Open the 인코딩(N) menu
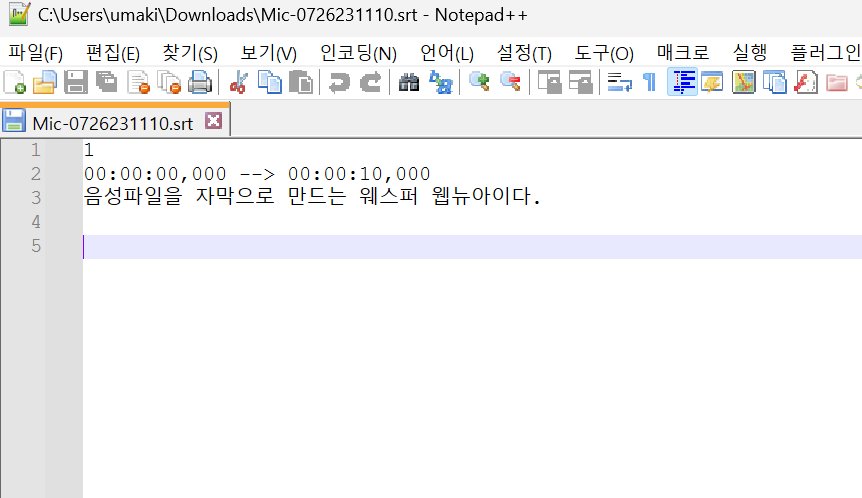862x498 pixels. (x=358, y=53)
